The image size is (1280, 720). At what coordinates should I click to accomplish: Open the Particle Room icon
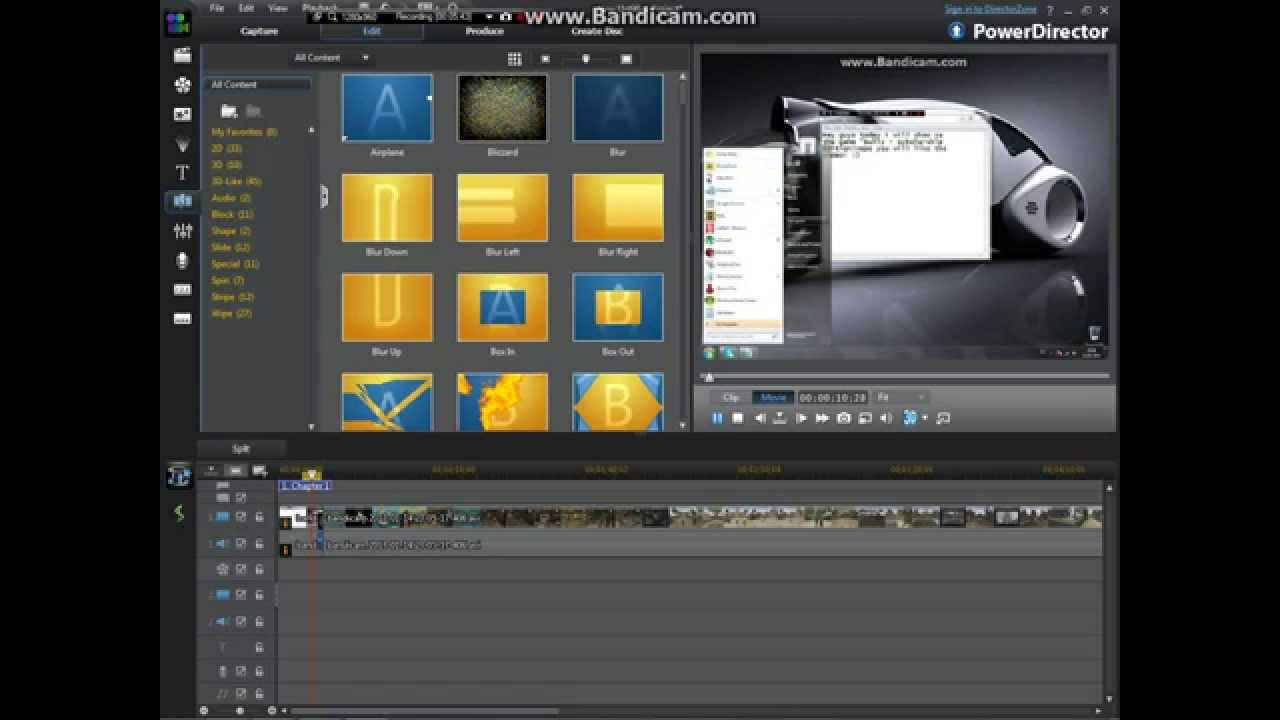[182, 144]
